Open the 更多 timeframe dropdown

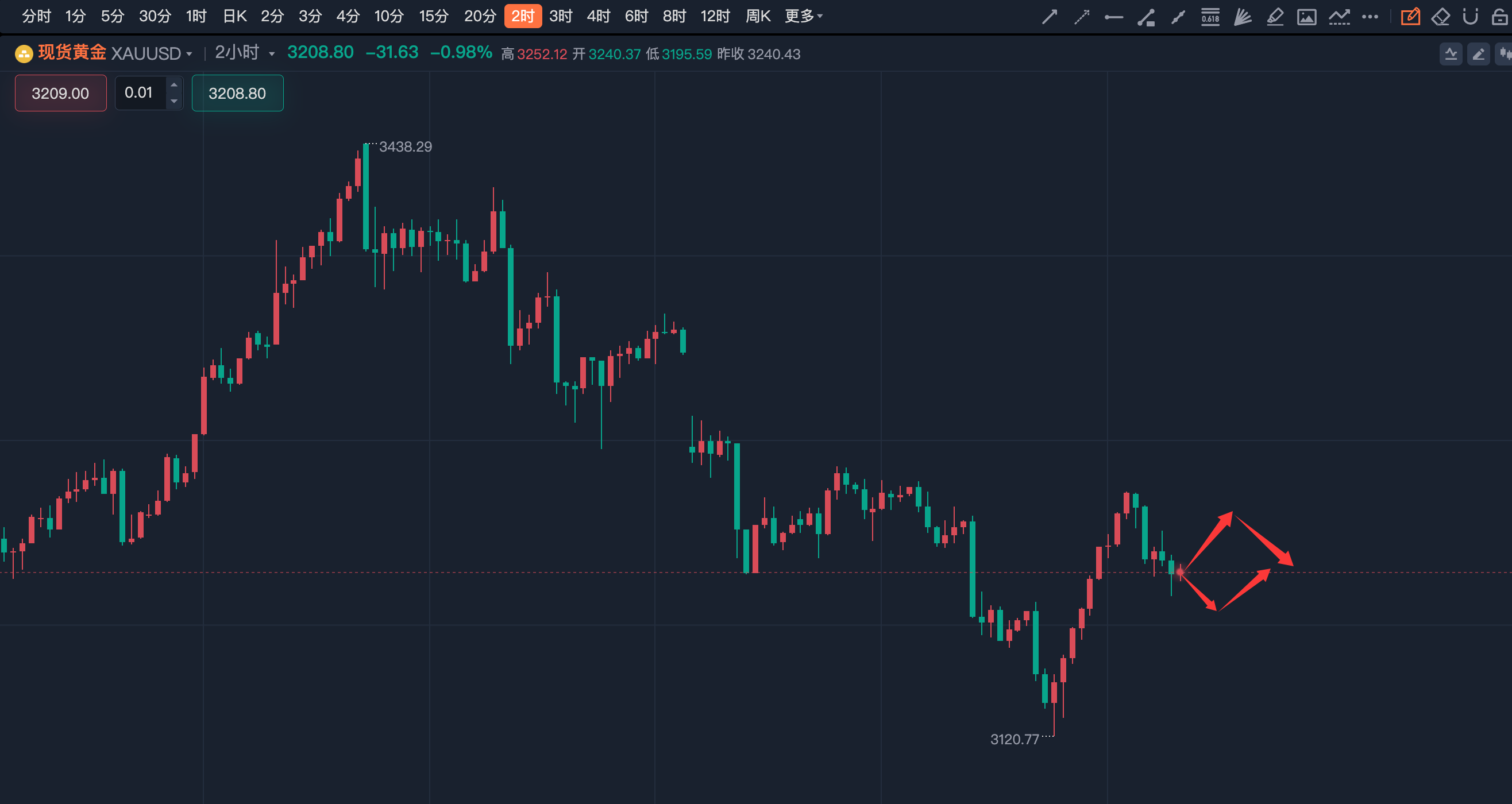803,16
